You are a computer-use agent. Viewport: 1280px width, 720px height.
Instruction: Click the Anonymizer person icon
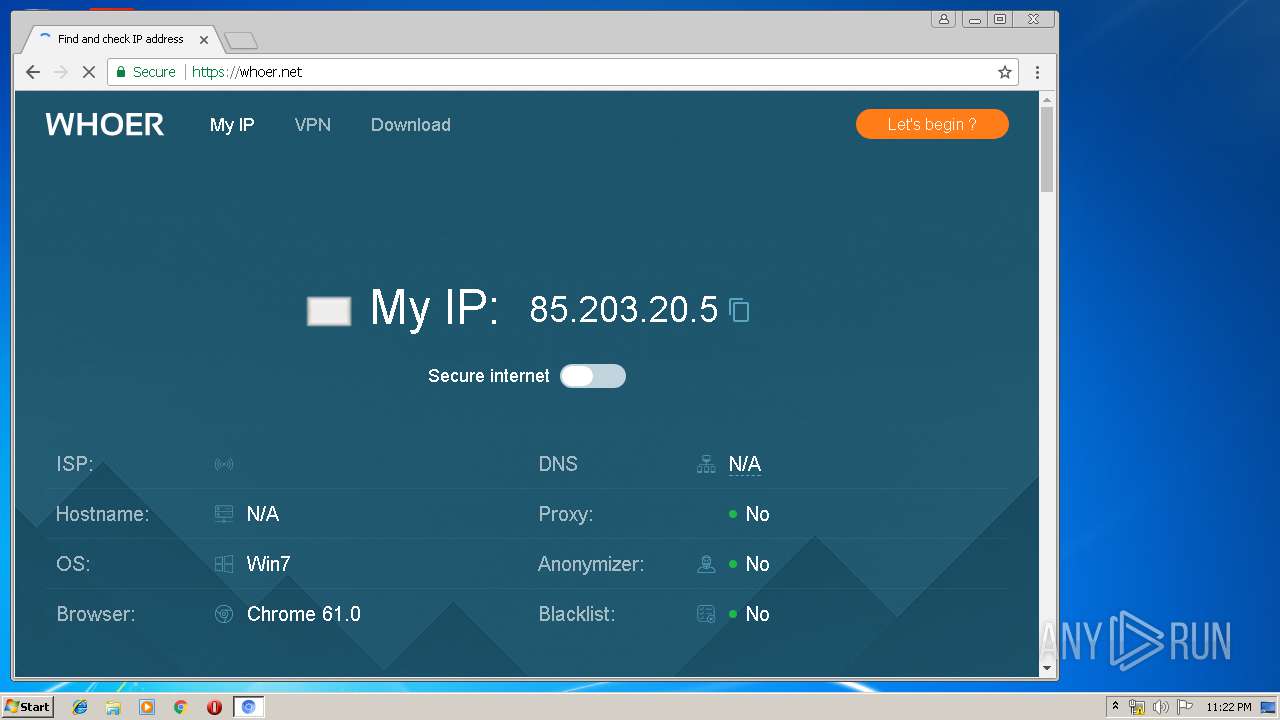click(706, 564)
